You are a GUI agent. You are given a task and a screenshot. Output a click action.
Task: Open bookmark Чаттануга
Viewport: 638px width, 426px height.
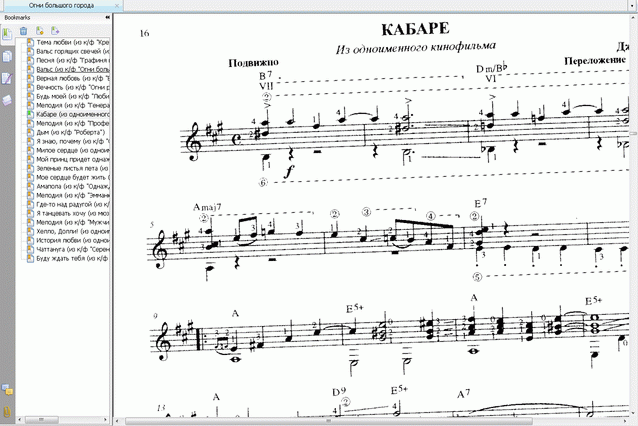[x=73, y=249]
